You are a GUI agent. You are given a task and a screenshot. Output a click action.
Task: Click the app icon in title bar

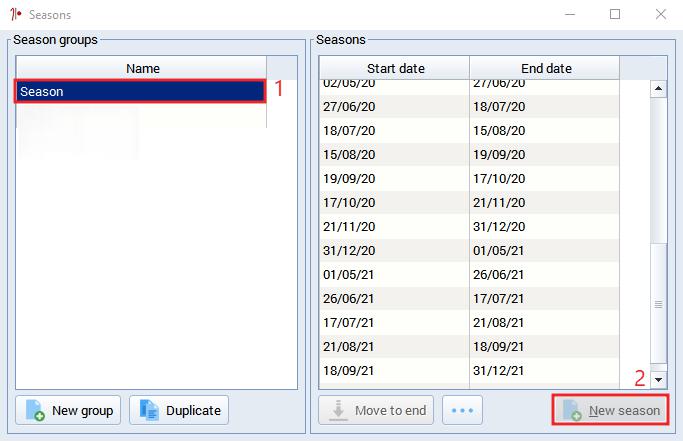[x=16, y=14]
